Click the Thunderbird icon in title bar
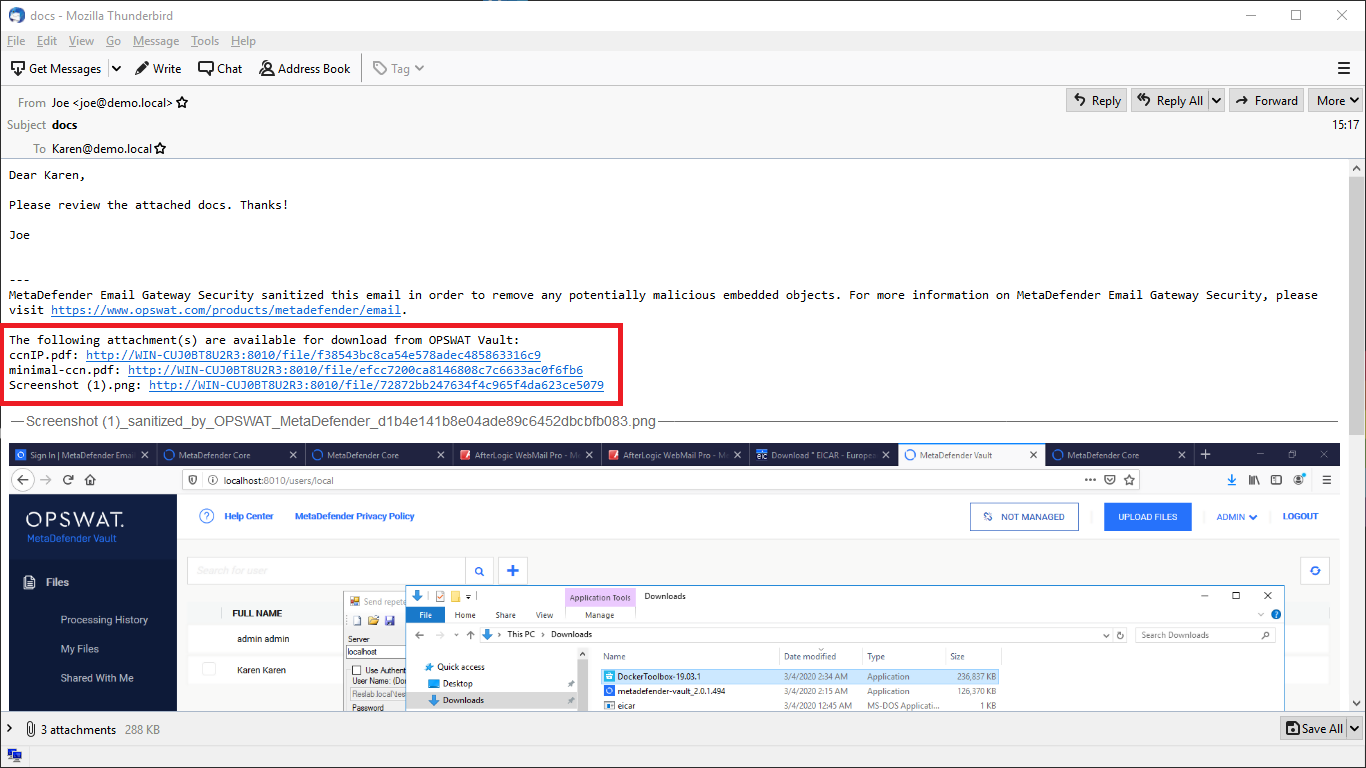Screen dimensions: 1366x768 click(16, 15)
